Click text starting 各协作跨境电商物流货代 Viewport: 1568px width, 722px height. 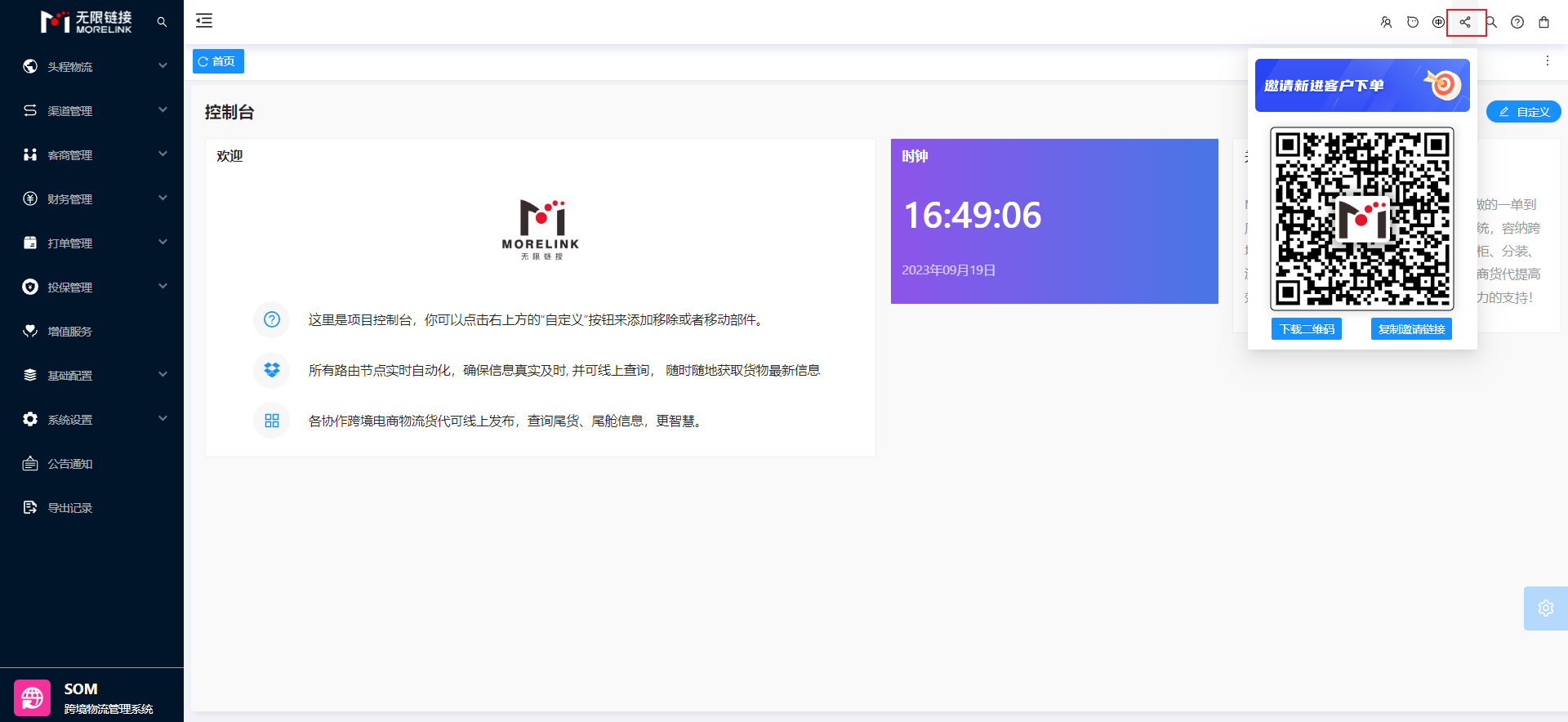tap(507, 421)
